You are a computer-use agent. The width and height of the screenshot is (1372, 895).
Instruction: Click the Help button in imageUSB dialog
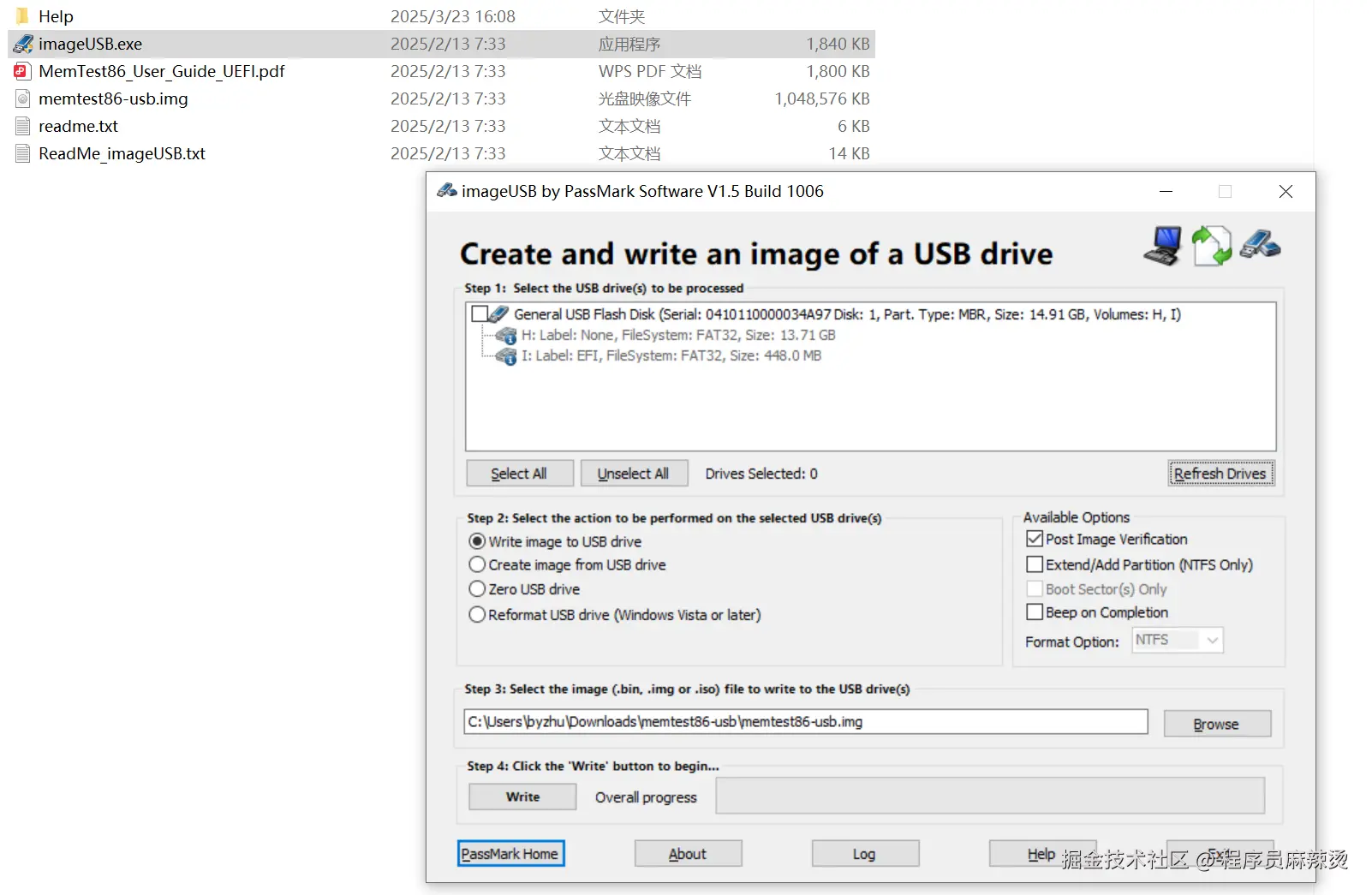tap(1042, 854)
